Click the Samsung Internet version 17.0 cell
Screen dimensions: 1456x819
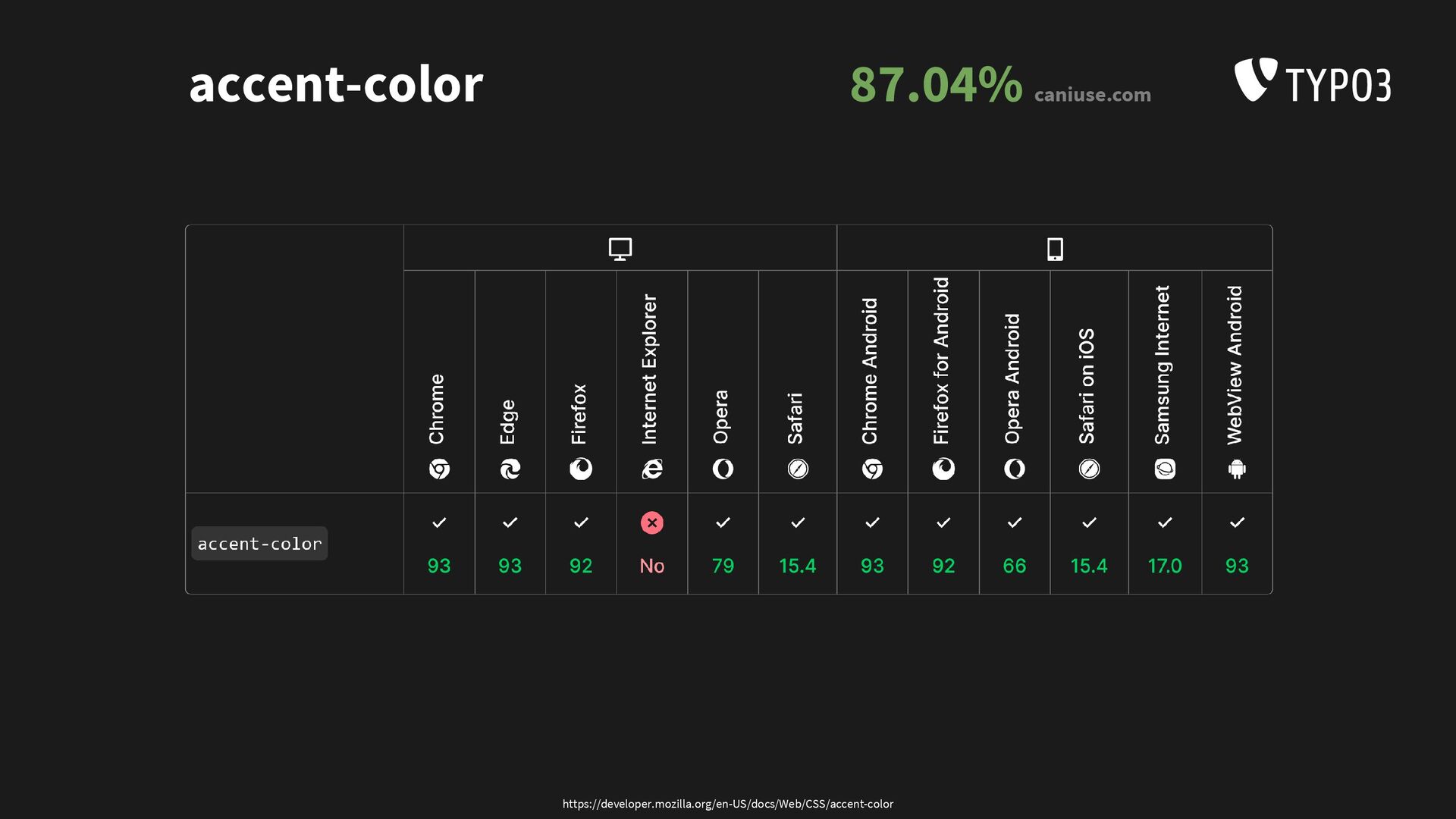pyautogui.click(x=1165, y=566)
